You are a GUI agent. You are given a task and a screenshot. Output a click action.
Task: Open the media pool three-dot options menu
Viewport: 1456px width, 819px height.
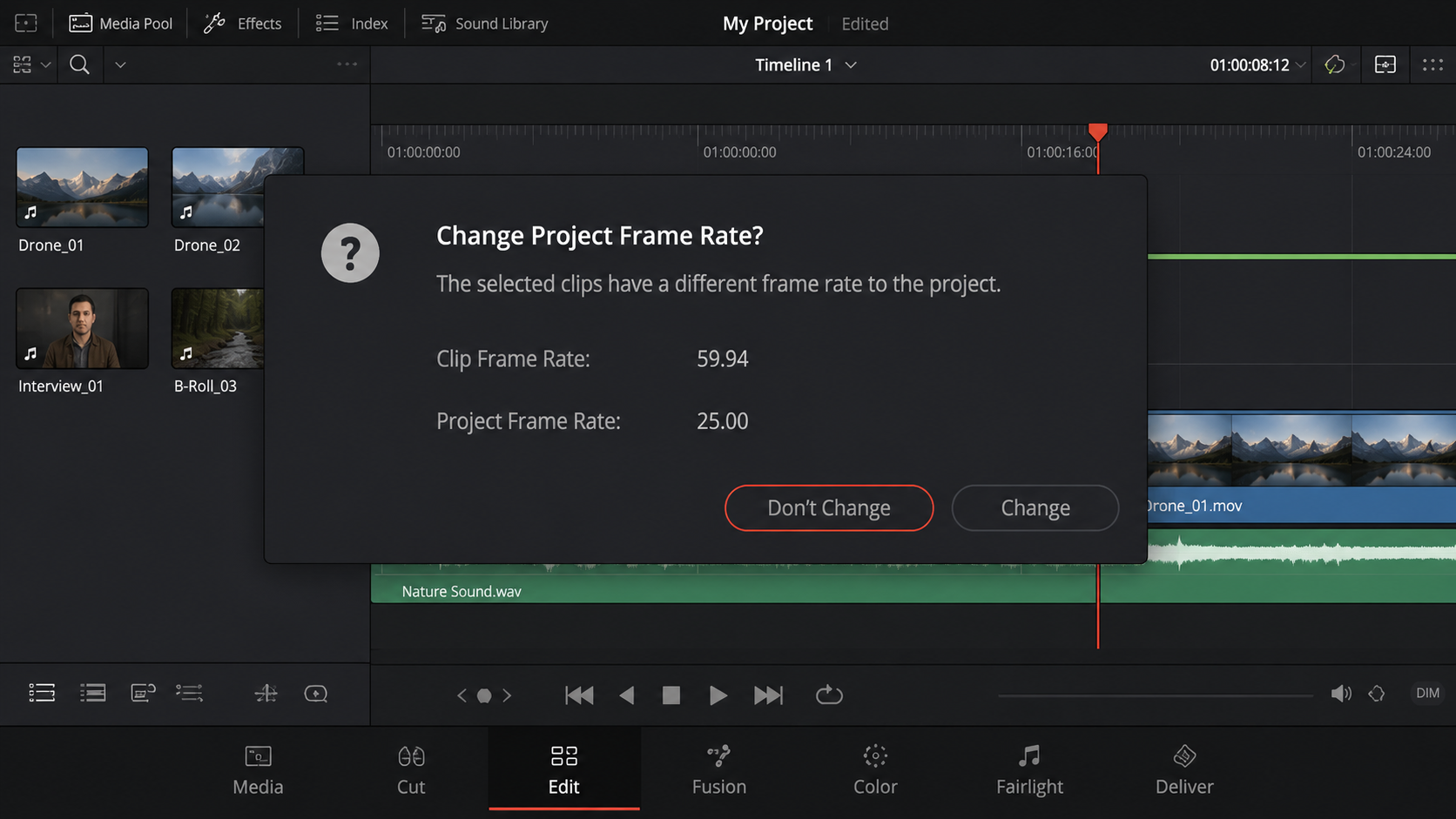pos(347,64)
